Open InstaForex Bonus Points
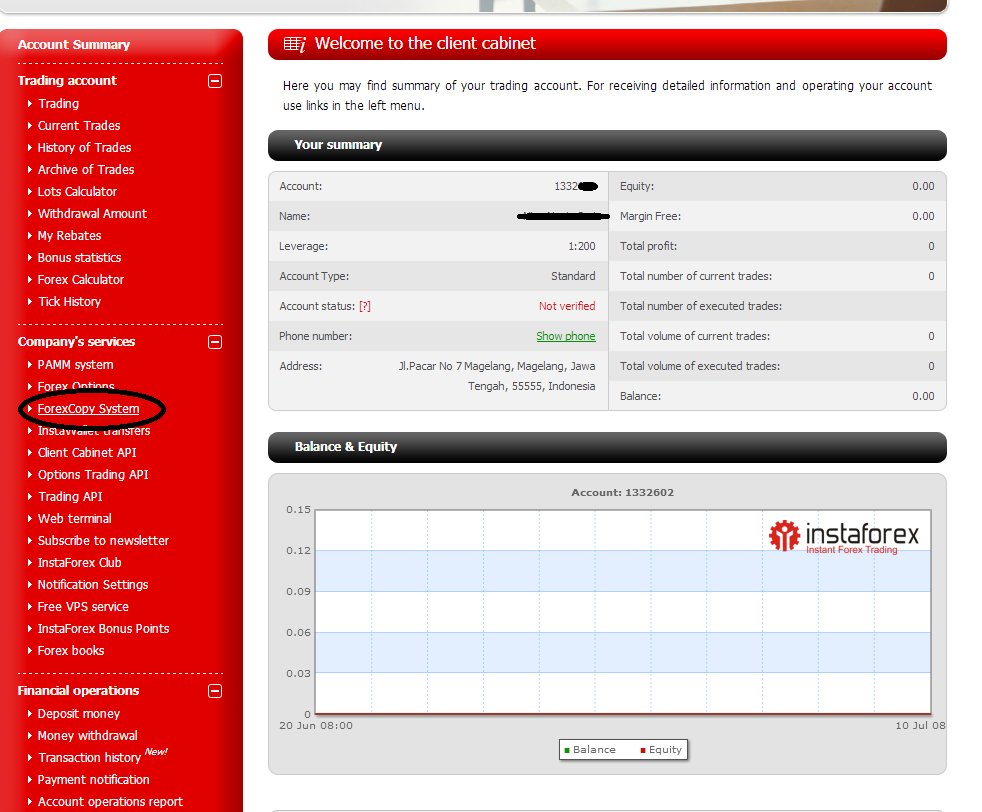The height and width of the screenshot is (812, 982). point(103,628)
